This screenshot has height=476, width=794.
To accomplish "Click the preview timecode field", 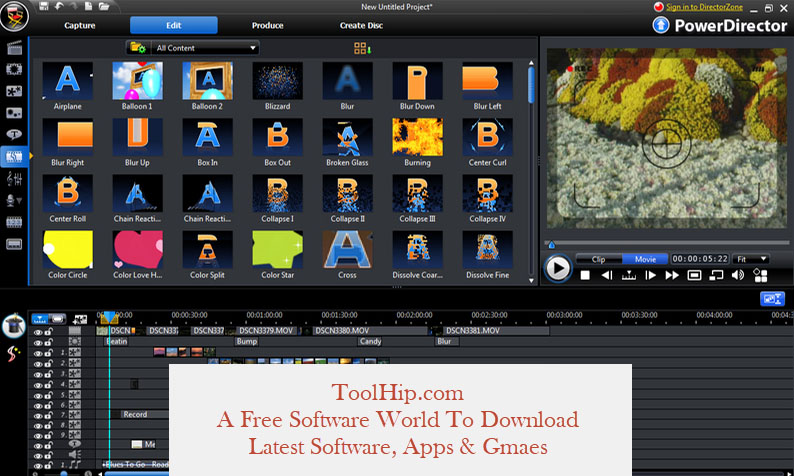I will (x=700, y=259).
